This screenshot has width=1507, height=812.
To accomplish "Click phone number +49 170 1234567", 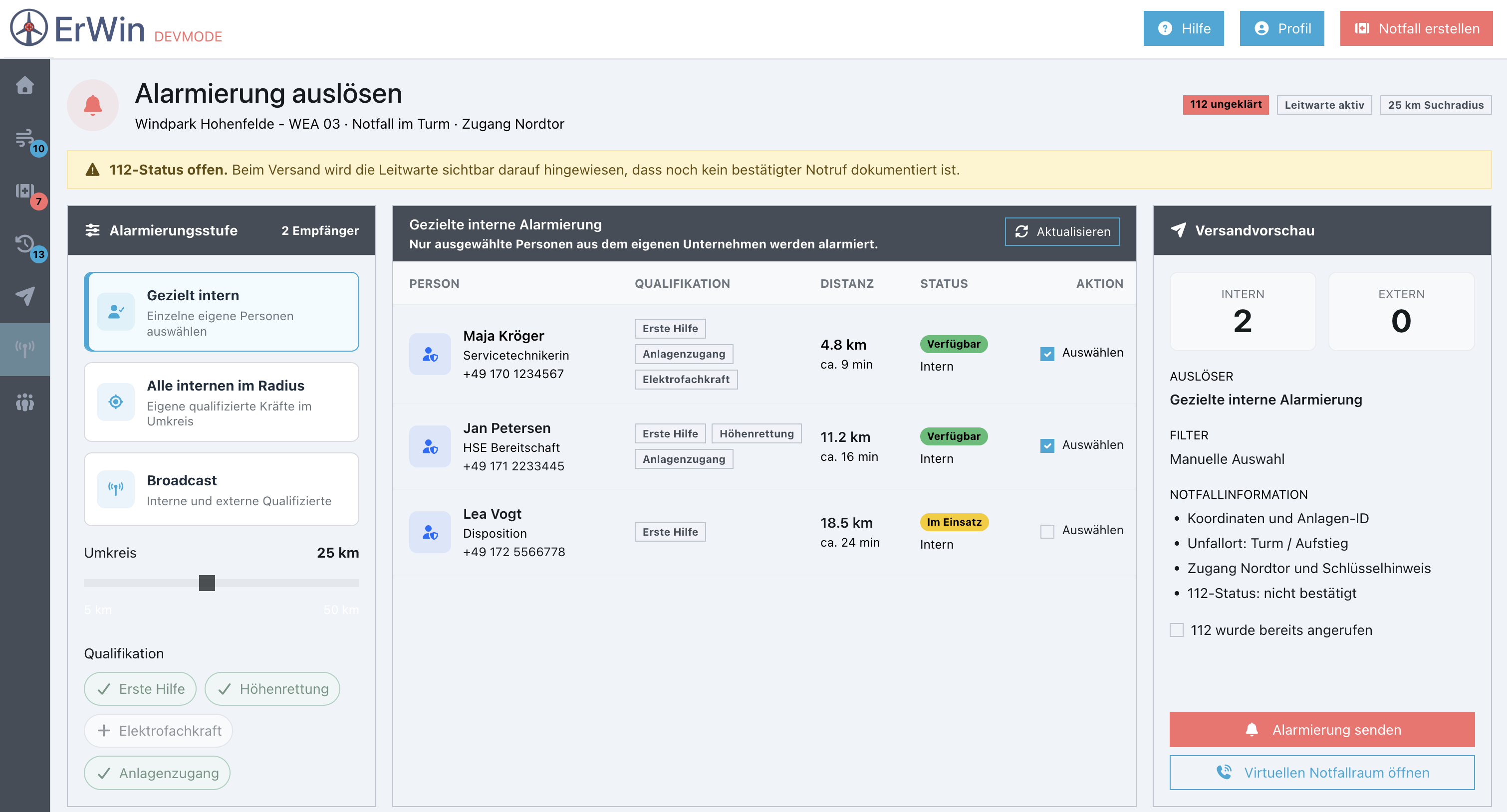I will coord(513,374).
